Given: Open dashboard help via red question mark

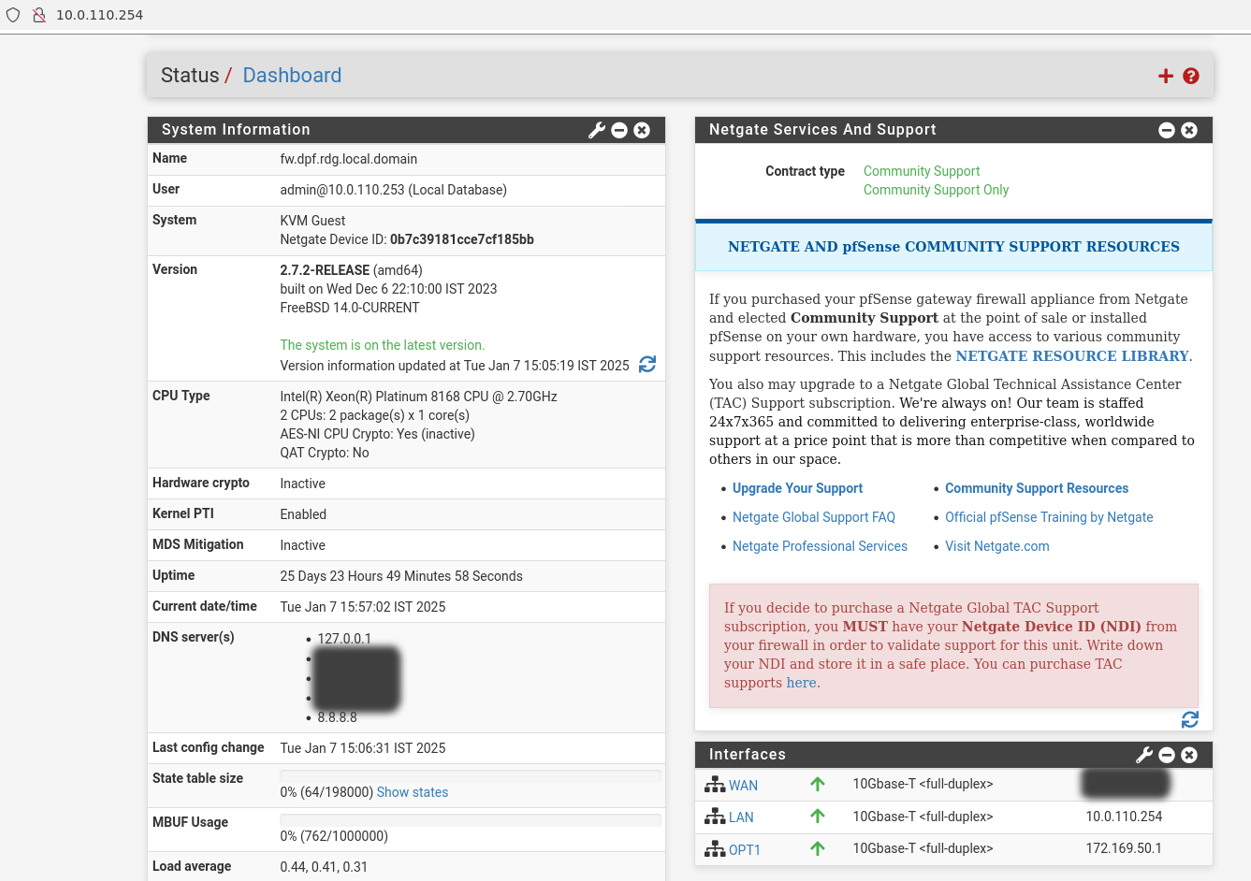Looking at the screenshot, I should [1190, 75].
